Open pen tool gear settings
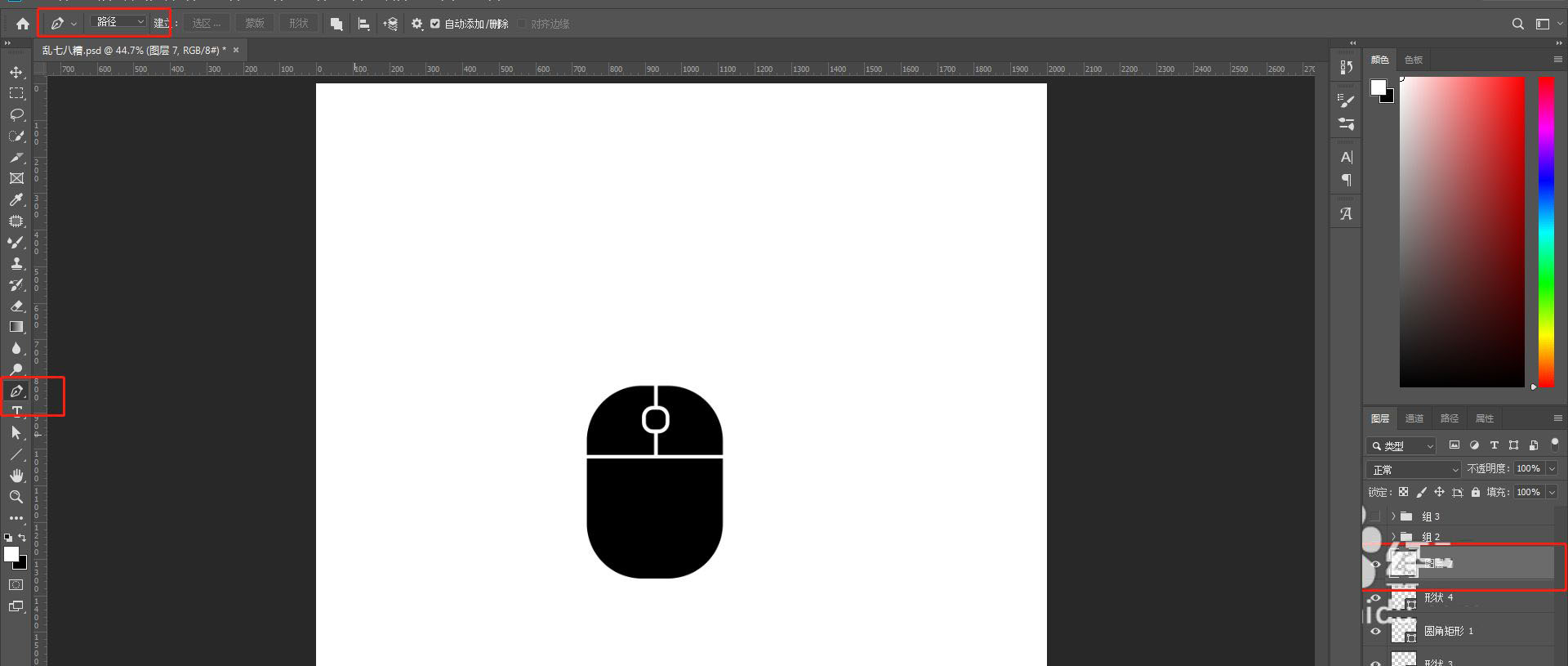Image resolution: width=1568 pixels, height=666 pixels. point(417,24)
